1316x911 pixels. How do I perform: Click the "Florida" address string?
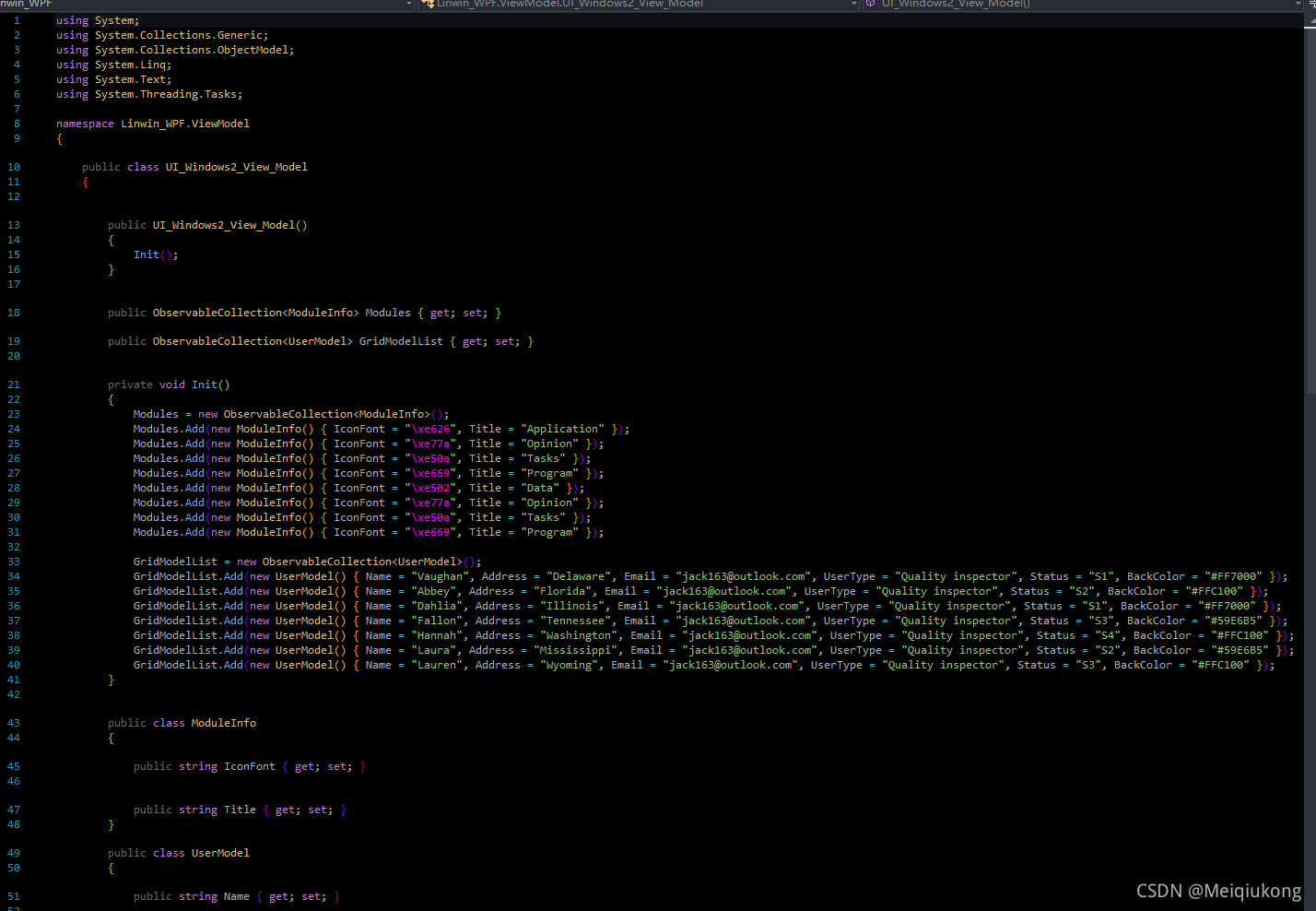pos(562,591)
